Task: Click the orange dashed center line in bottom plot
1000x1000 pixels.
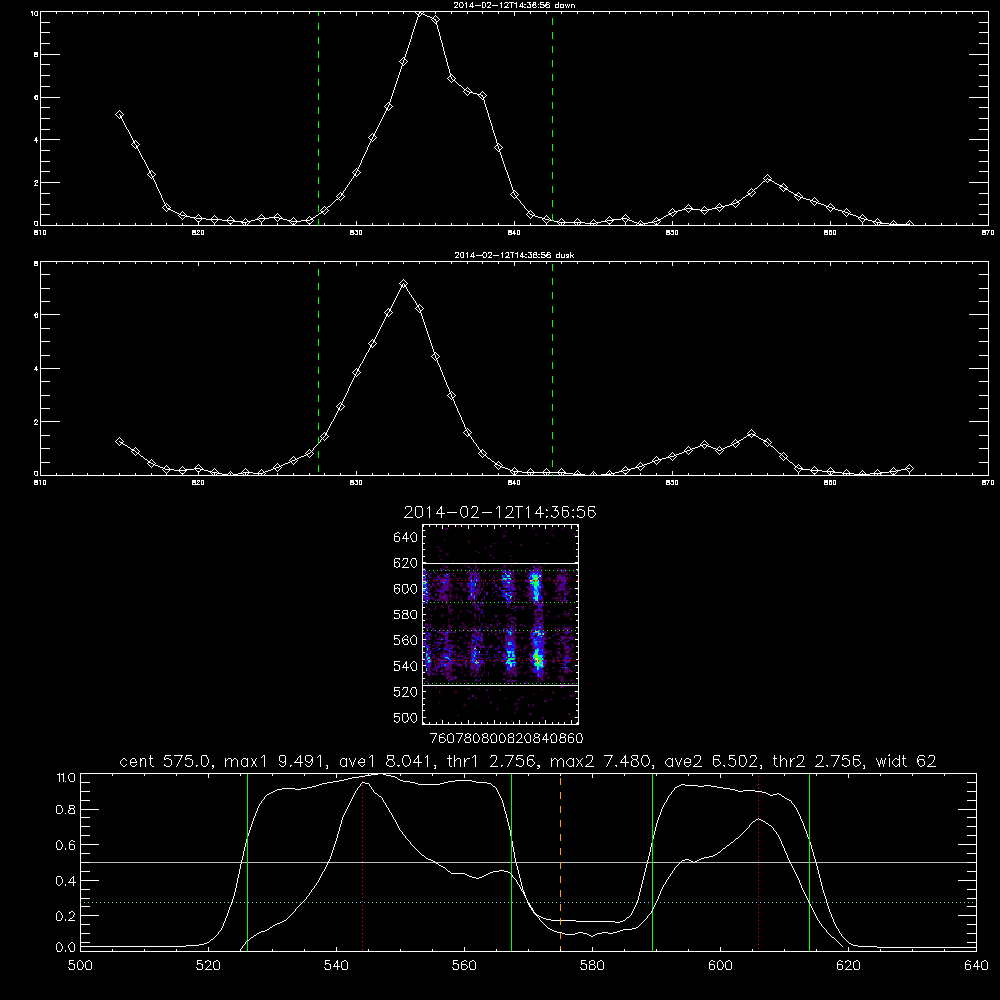Action: tap(561, 861)
